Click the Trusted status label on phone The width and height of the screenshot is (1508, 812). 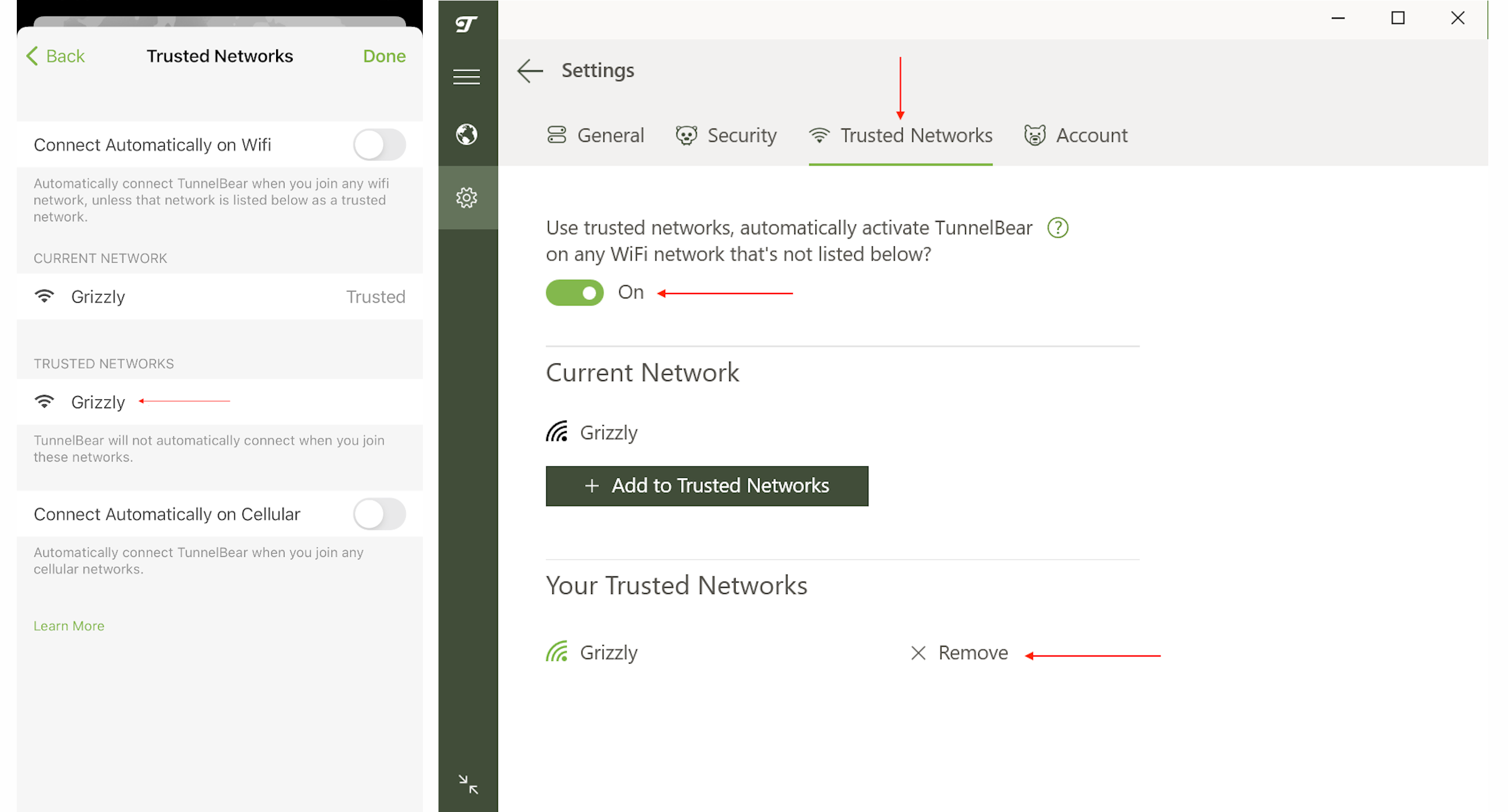tap(375, 297)
